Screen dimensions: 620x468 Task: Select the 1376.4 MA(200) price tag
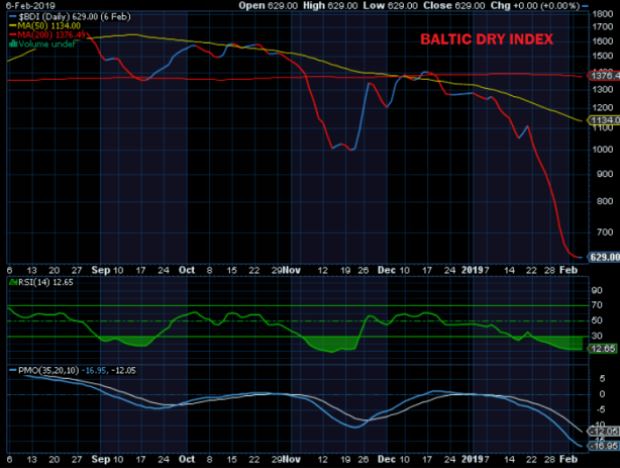(603, 75)
